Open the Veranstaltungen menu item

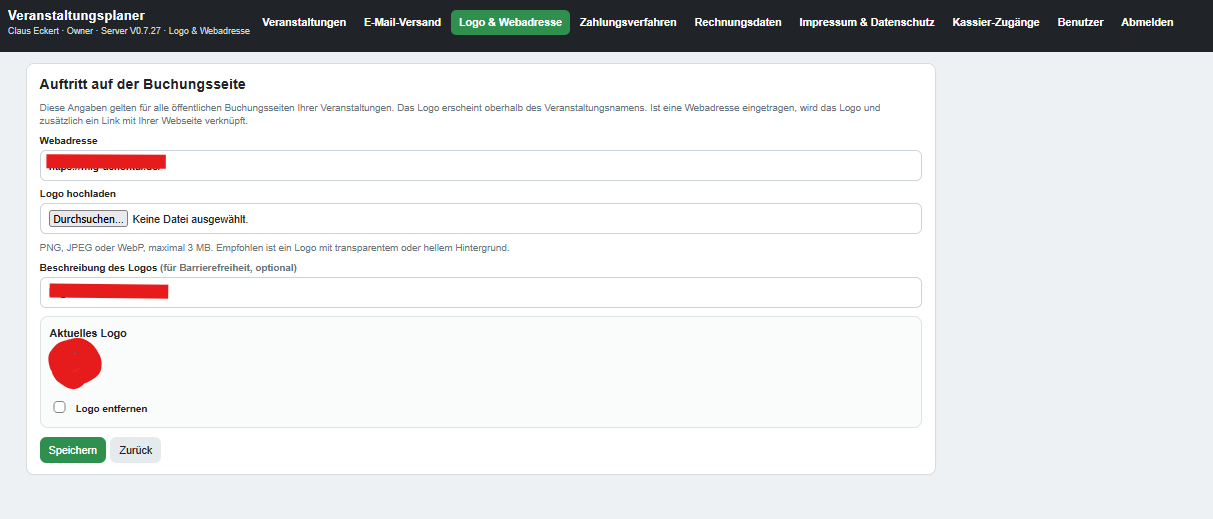tap(304, 22)
